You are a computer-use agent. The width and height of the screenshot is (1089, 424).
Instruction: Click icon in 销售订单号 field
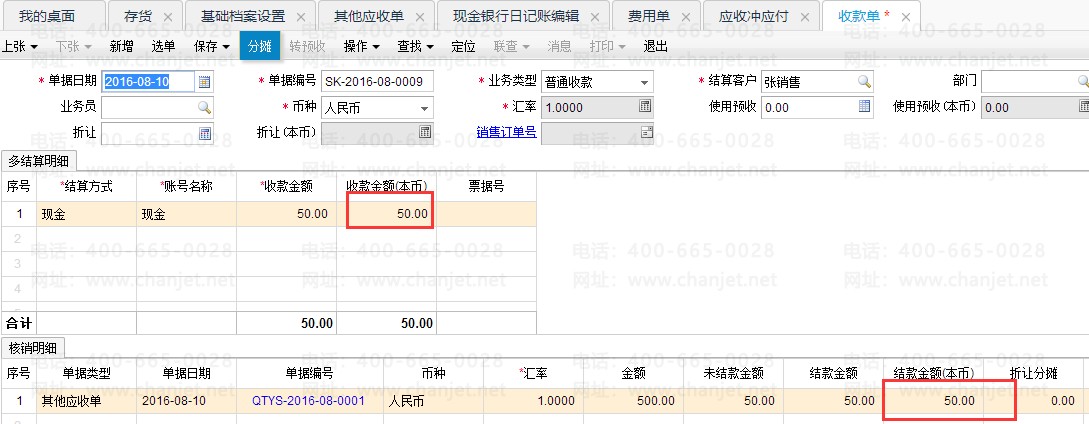point(646,132)
